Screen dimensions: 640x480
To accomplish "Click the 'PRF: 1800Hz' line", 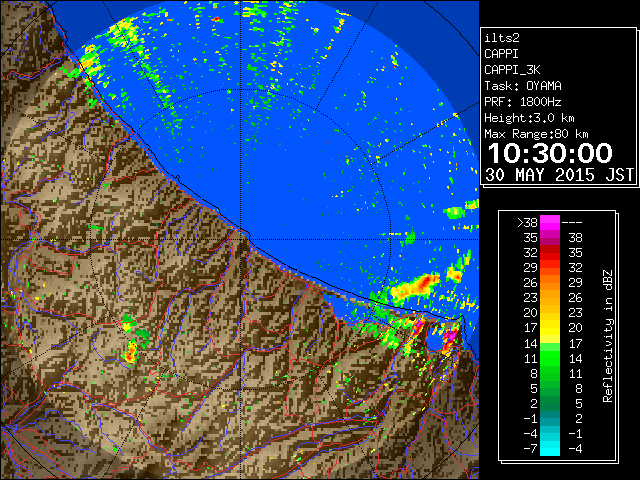I will (x=523, y=102).
